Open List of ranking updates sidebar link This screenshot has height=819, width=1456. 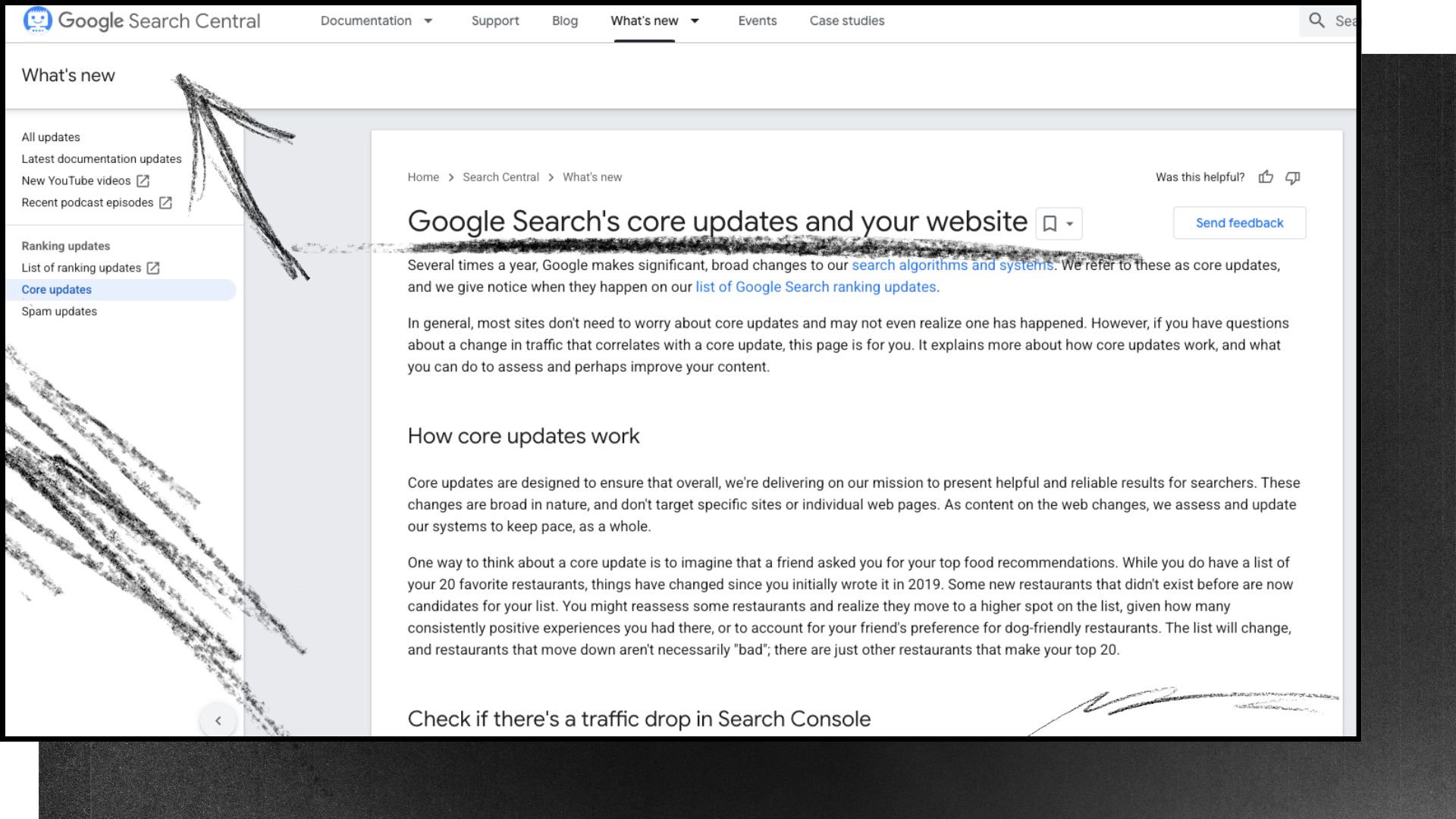tap(81, 268)
